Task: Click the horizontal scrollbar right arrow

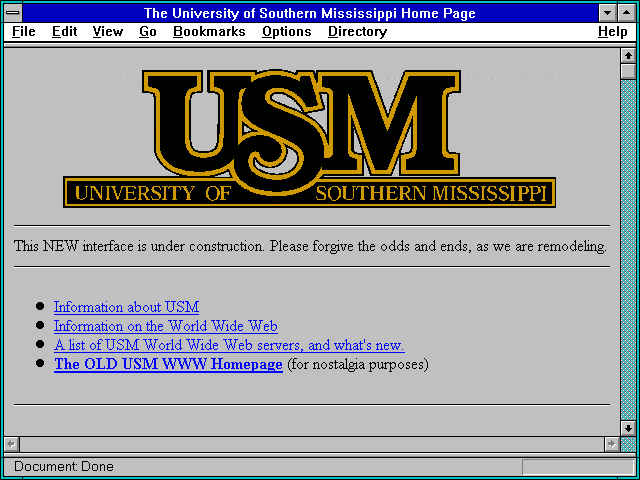Action: (611, 444)
